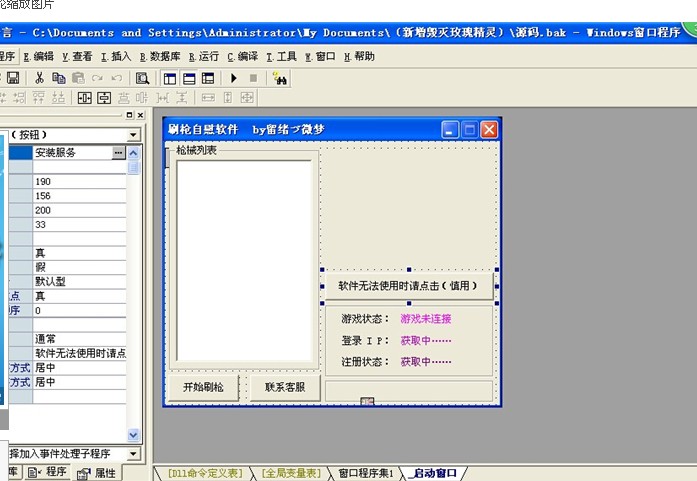
Task: Click the Undo arrow icon
Action: tap(117, 78)
